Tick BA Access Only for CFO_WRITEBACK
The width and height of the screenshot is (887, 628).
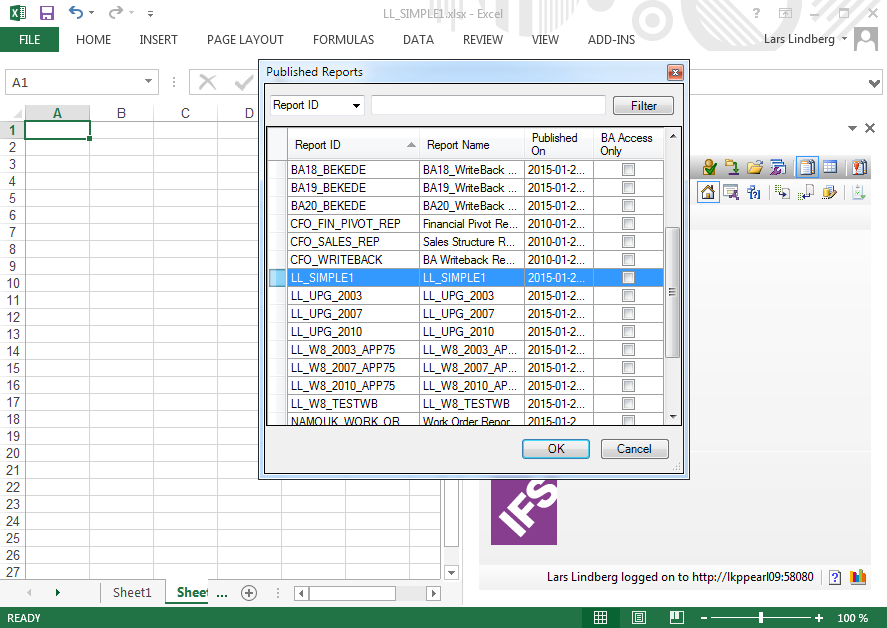(628, 260)
